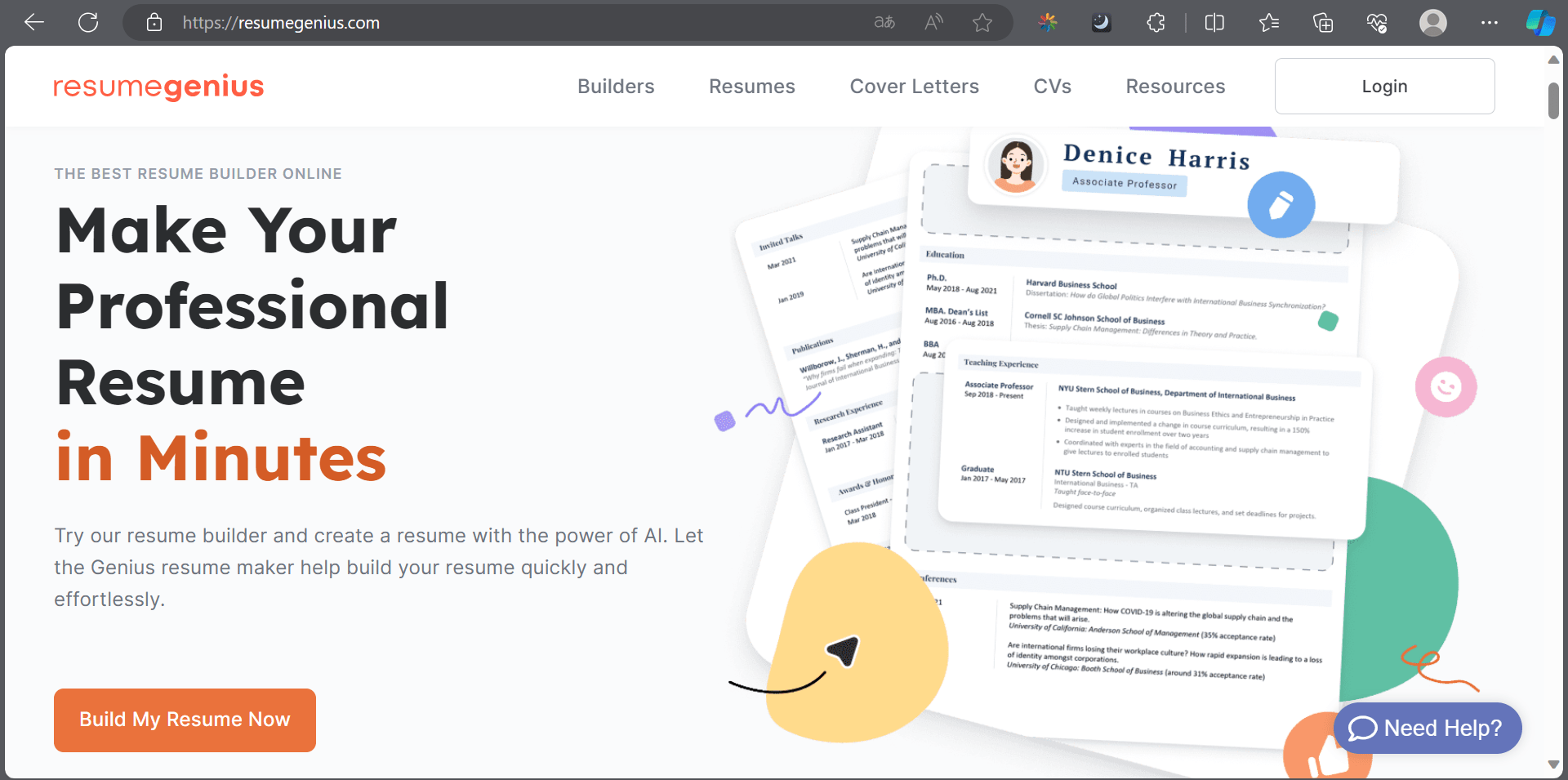The height and width of the screenshot is (780, 1568).
Task: Click Build My Resume Now button
Action: click(x=185, y=720)
